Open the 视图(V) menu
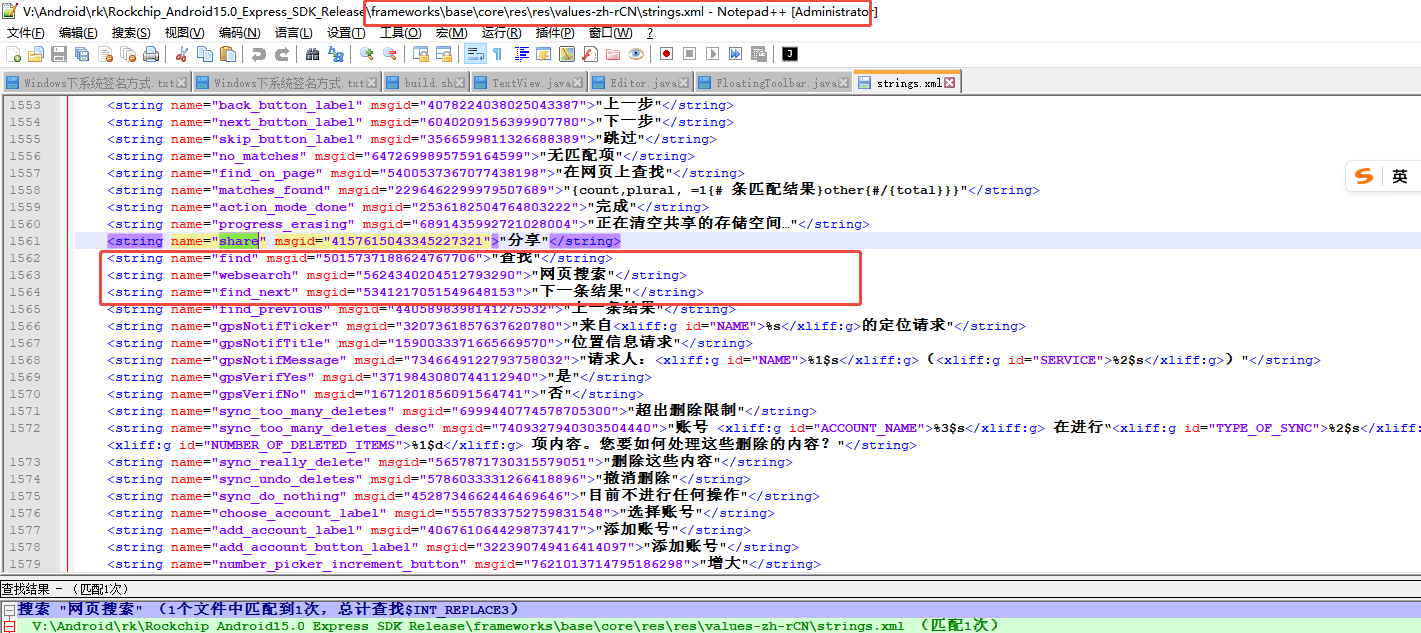 click(x=185, y=33)
